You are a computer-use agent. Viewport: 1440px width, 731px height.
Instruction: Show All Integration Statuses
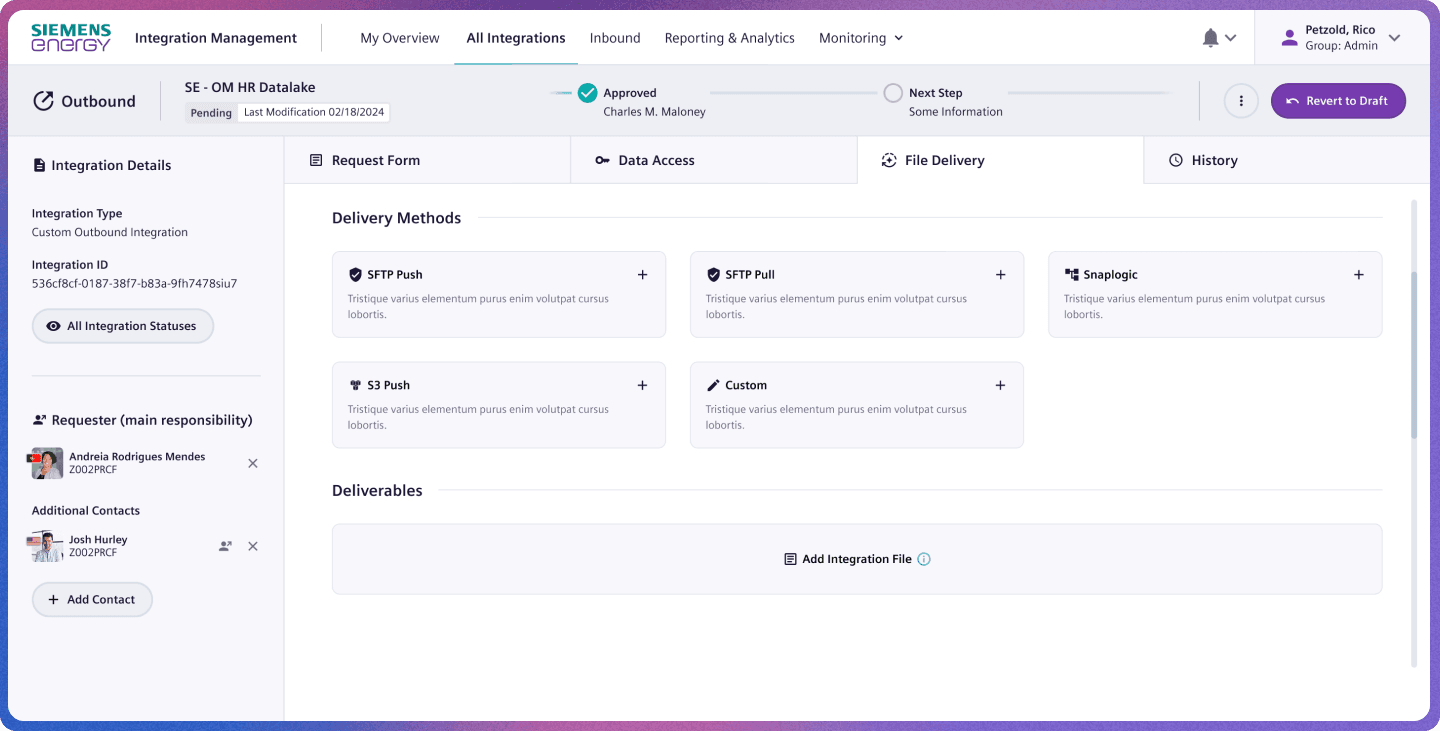point(122,326)
